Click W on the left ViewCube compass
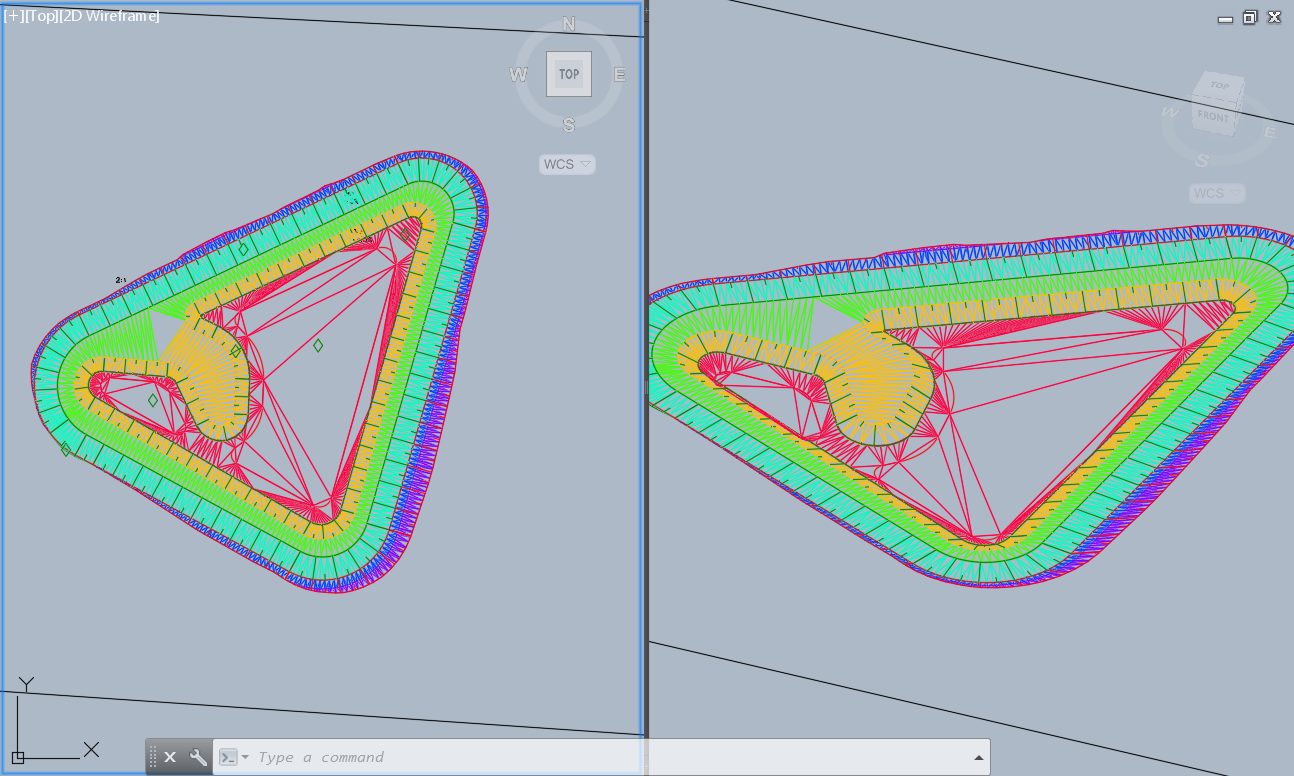1294x776 pixels. click(518, 73)
